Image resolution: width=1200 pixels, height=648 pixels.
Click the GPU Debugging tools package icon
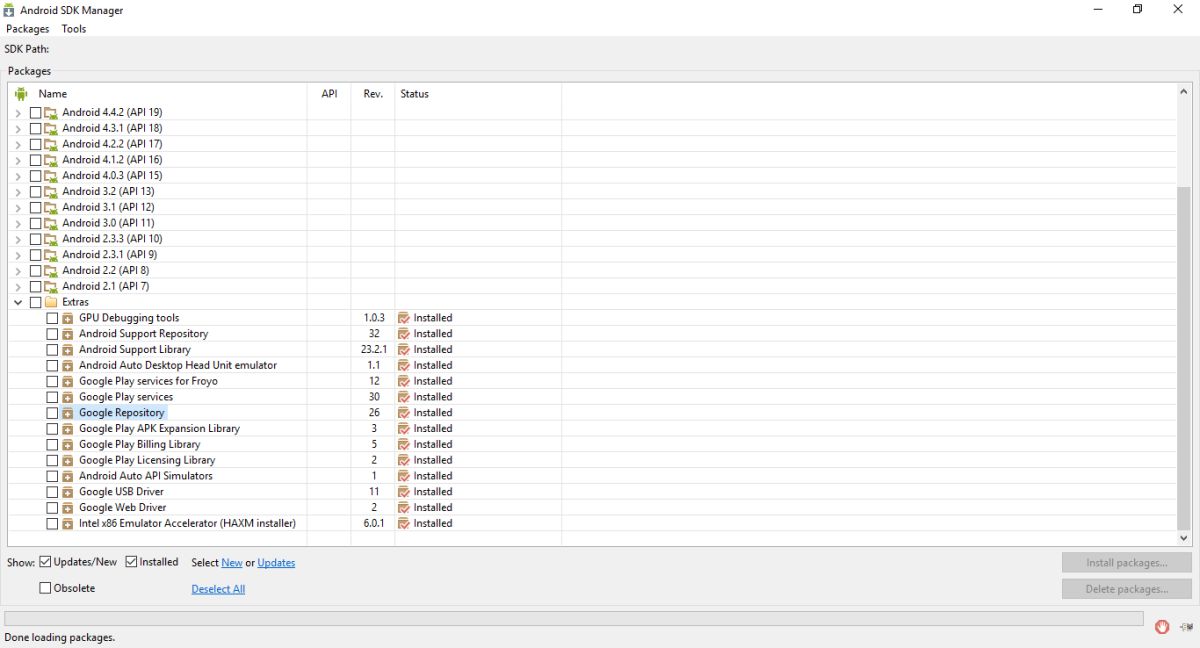68,318
